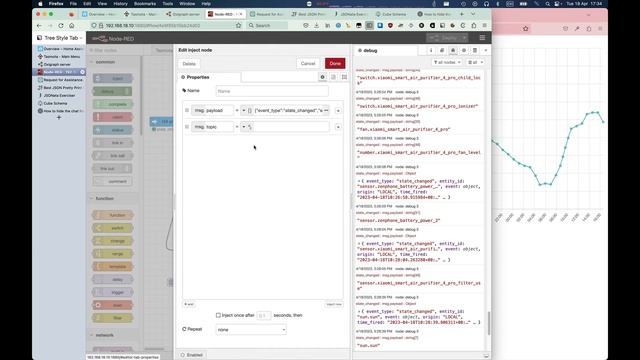The width and height of the screenshot is (640, 360).
Task: Select the Properties tab in the edit dialog
Action: point(209,77)
